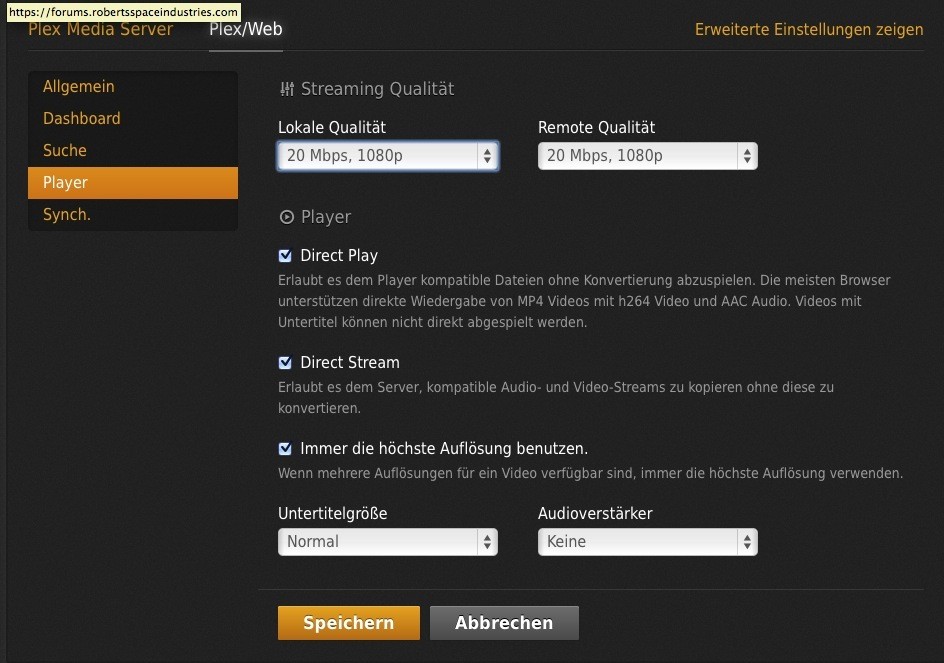Select the Player sidebar item
Viewport: 944px width, 663px height.
tap(133, 182)
